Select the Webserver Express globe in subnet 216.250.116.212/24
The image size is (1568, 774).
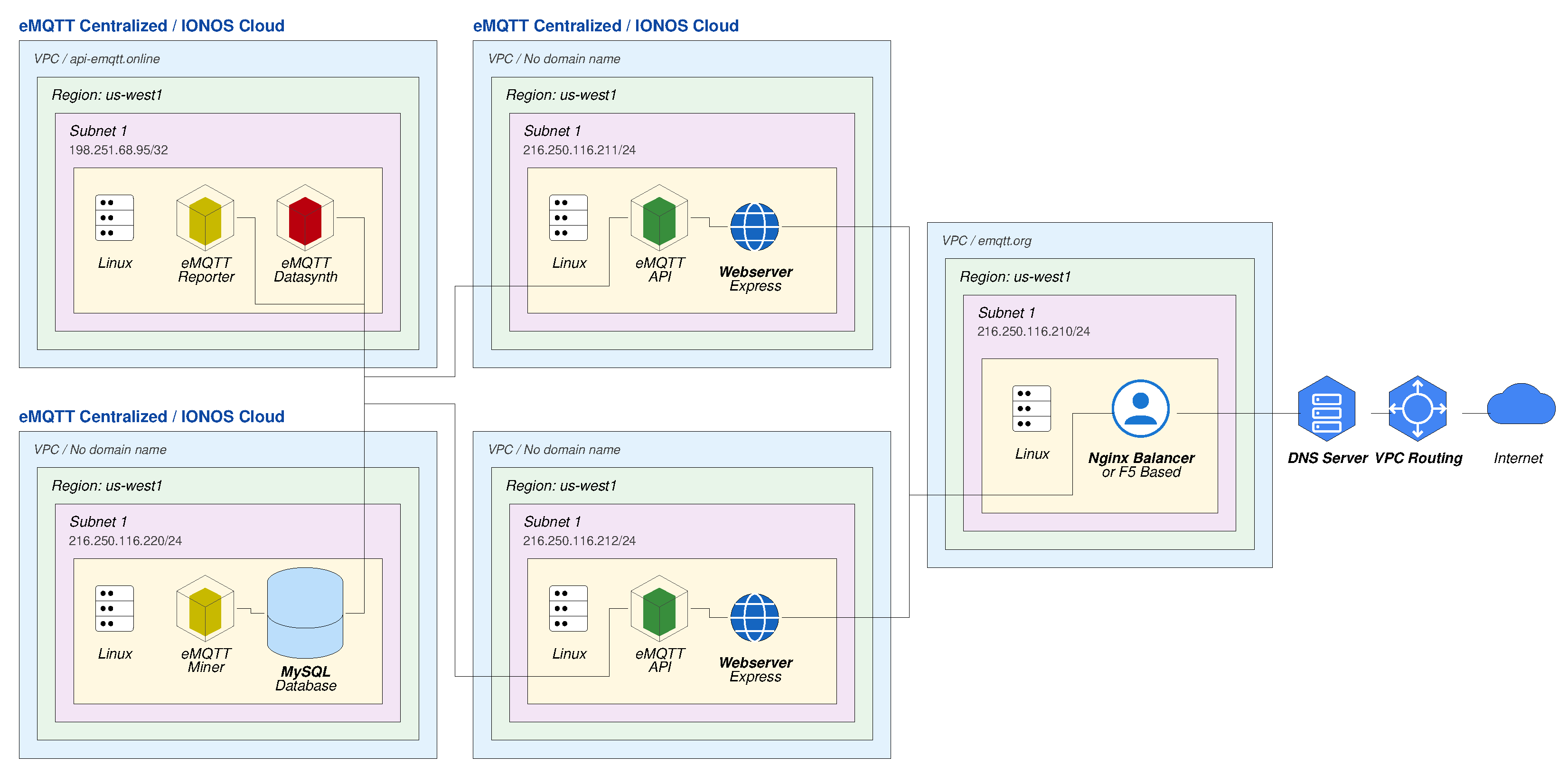(755, 617)
